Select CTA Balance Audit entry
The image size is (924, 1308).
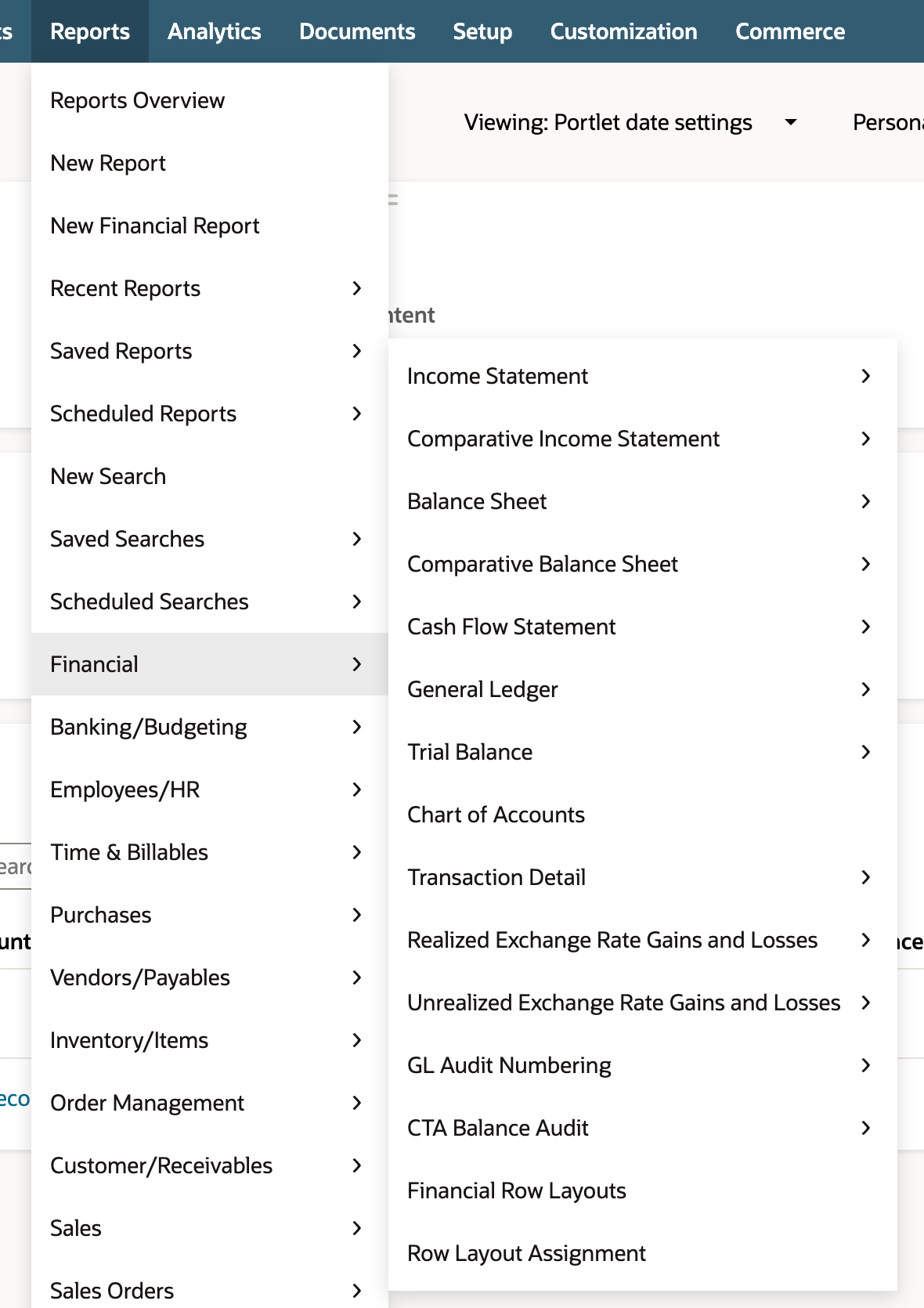(x=642, y=1128)
